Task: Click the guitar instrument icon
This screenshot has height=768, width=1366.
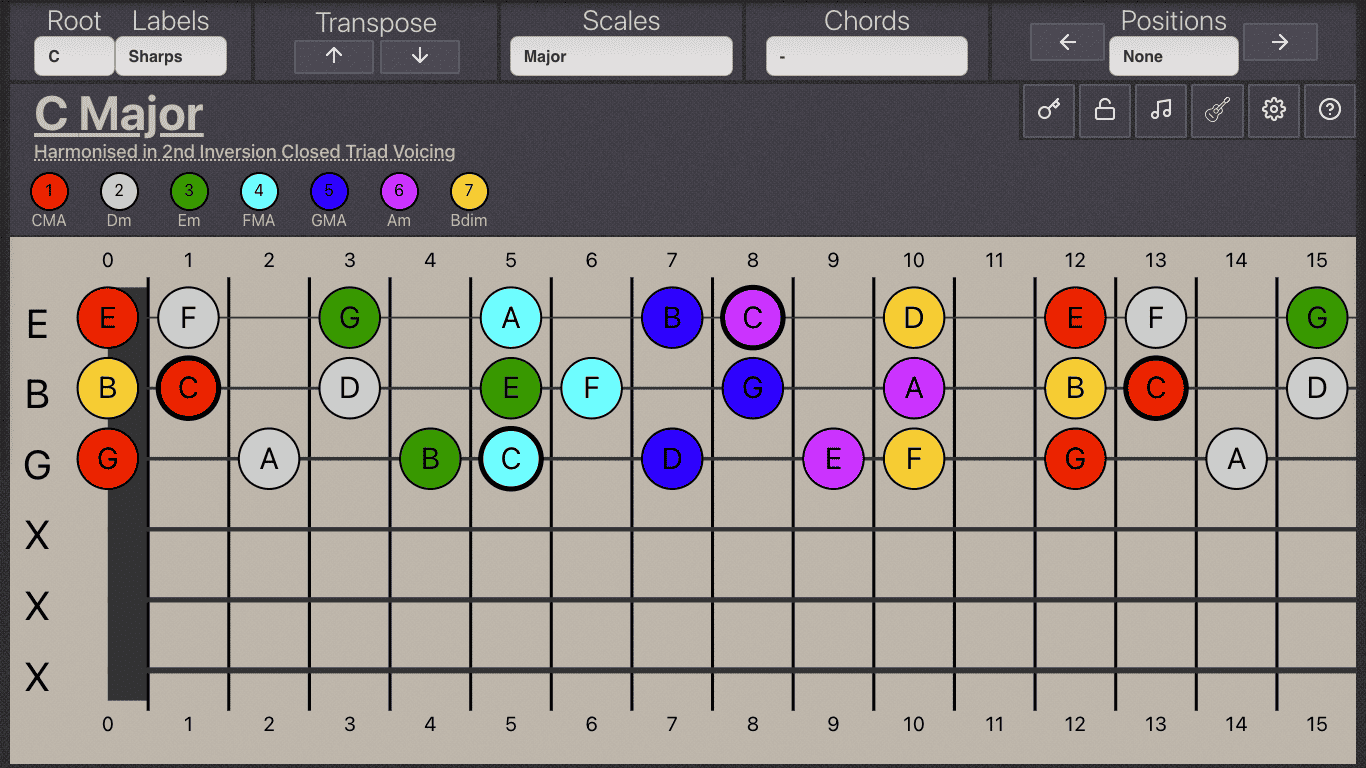Action: 1217,111
